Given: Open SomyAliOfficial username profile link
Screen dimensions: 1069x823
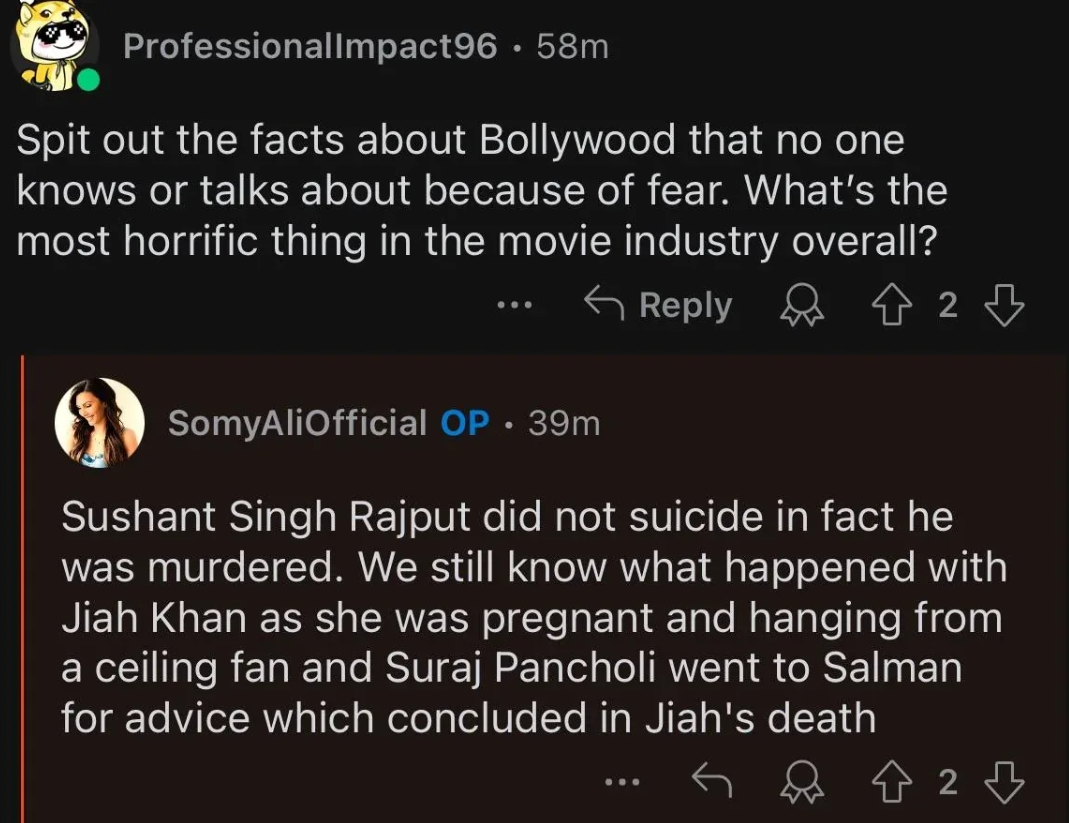Looking at the screenshot, I should point(297,423).
